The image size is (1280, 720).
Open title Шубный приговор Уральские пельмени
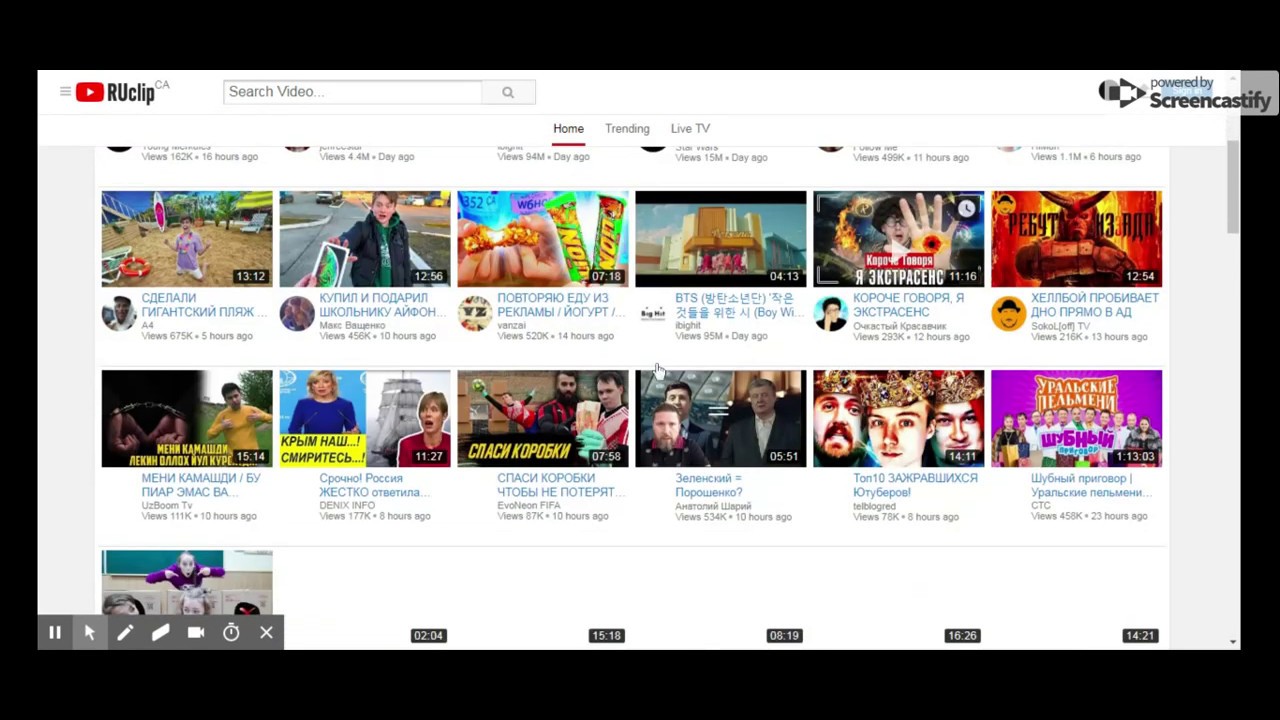tap(1091, 485)
